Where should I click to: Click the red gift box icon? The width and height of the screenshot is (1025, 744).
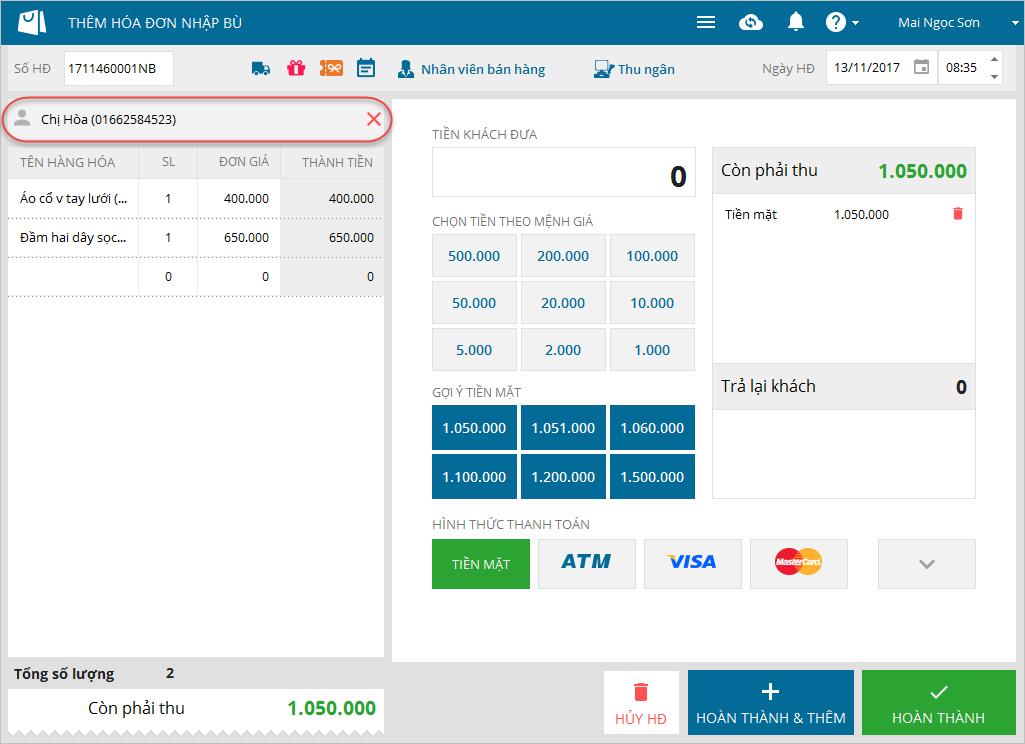coord(296,68)
